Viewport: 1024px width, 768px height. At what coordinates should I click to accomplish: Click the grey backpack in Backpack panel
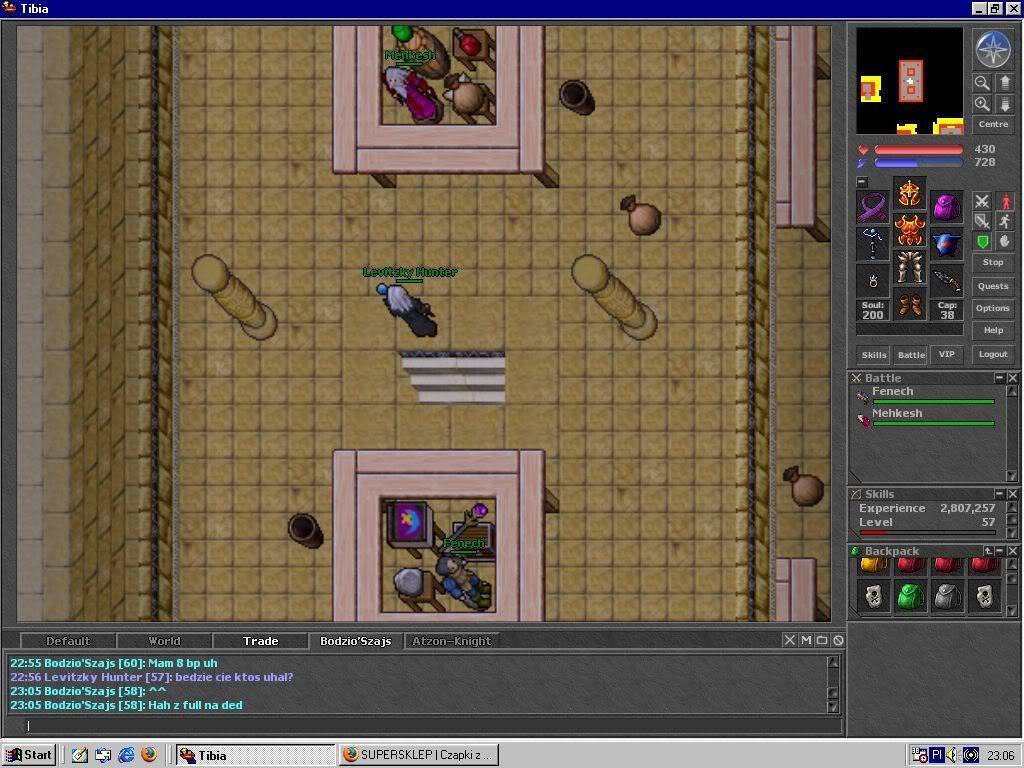click(947, 596)
